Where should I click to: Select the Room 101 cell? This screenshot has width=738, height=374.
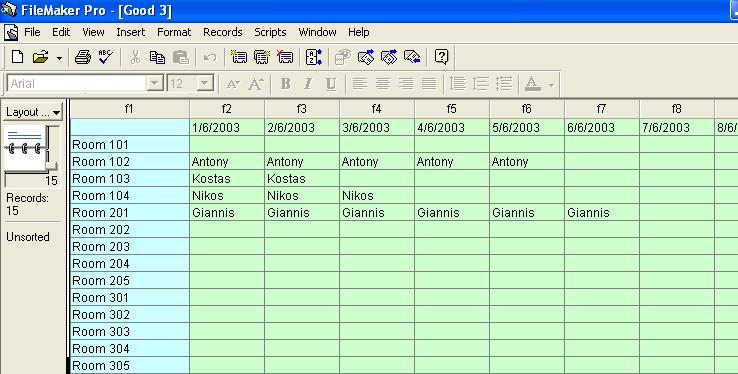pos(129,144)
